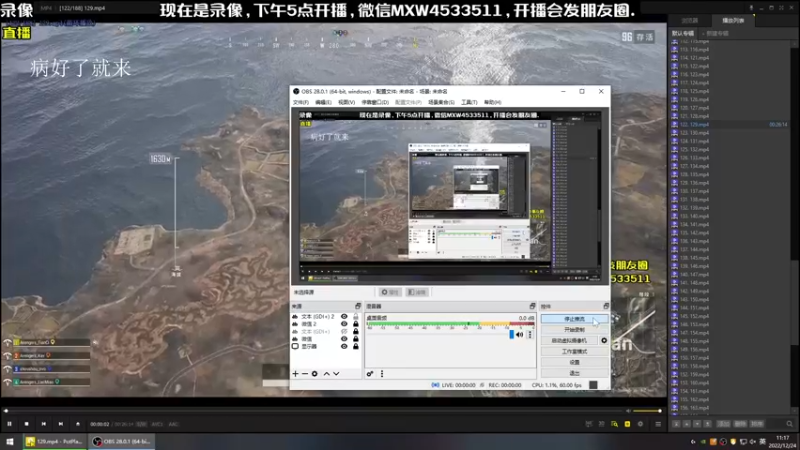
Task: Switch to PotPlayer taskbar item
Action: click(x=55, y=442)
